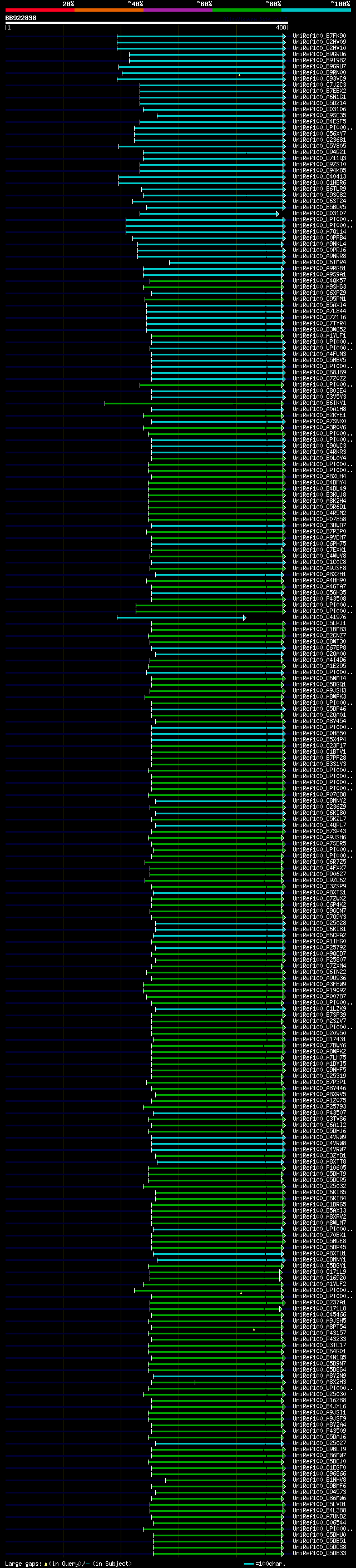Screen dimensions: 356x1568
Task: Open the UniRef100_B9GRU6 hit label
Action: [x=319, y=54]
